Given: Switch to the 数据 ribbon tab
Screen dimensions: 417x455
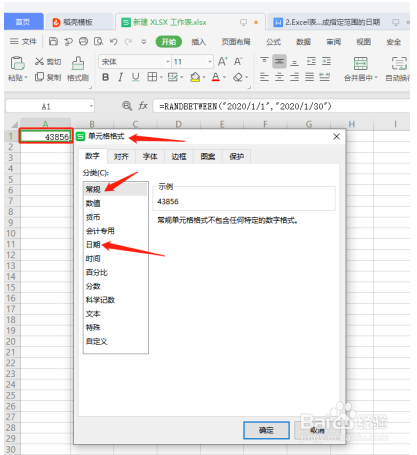Looking at the screenshot, I should (304, 42).
